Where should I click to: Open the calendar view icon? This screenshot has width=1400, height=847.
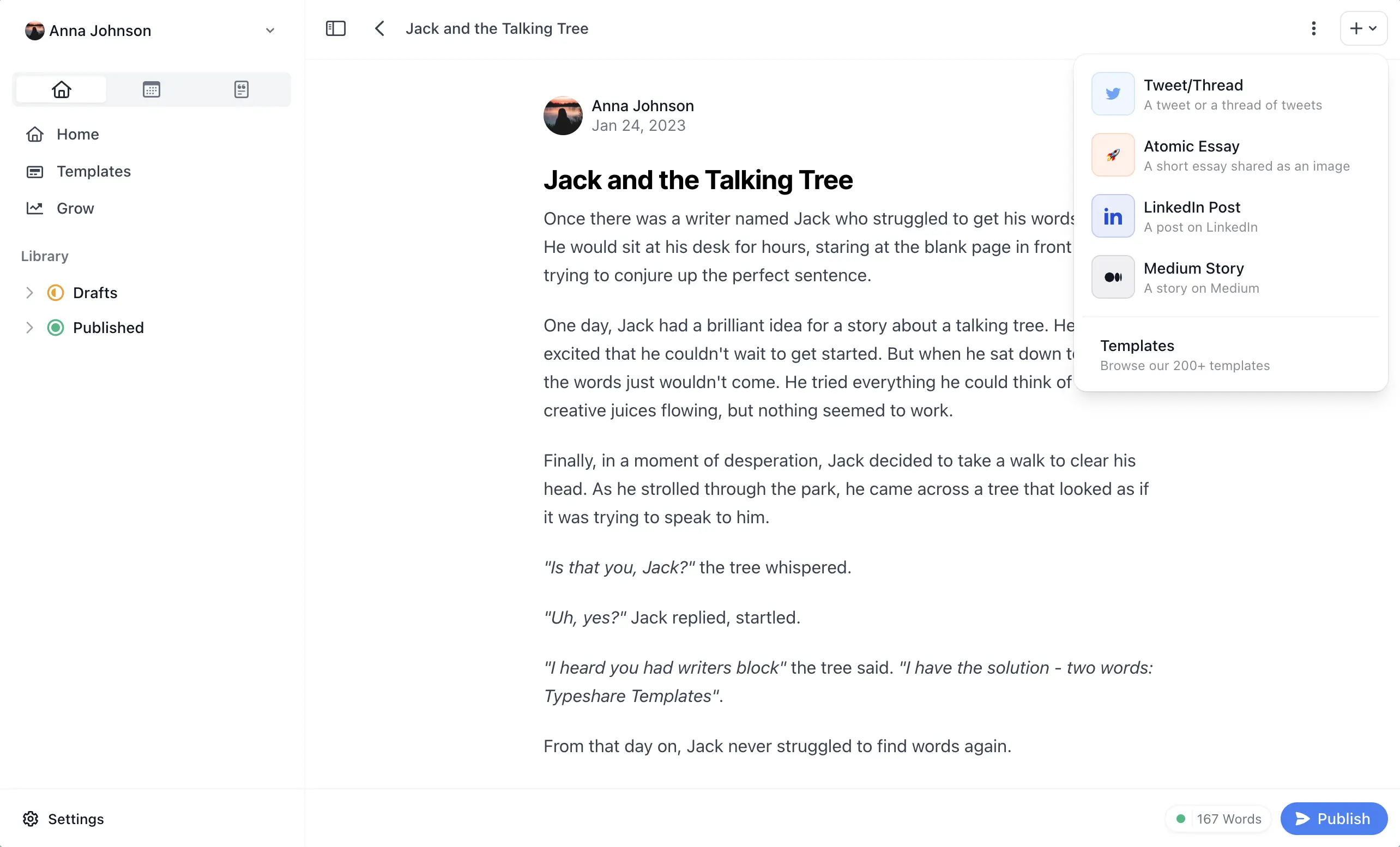[x=151, y=89]
